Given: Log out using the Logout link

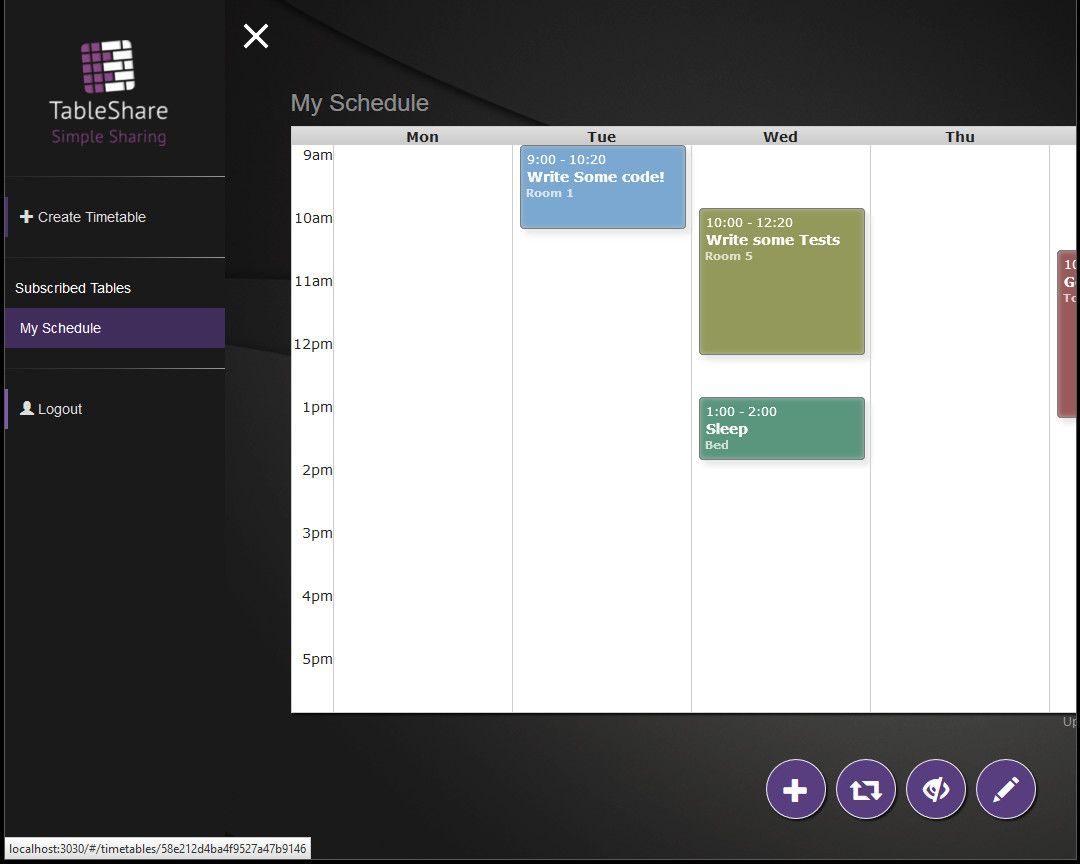Looking at the screenshot, I should 60,409.
